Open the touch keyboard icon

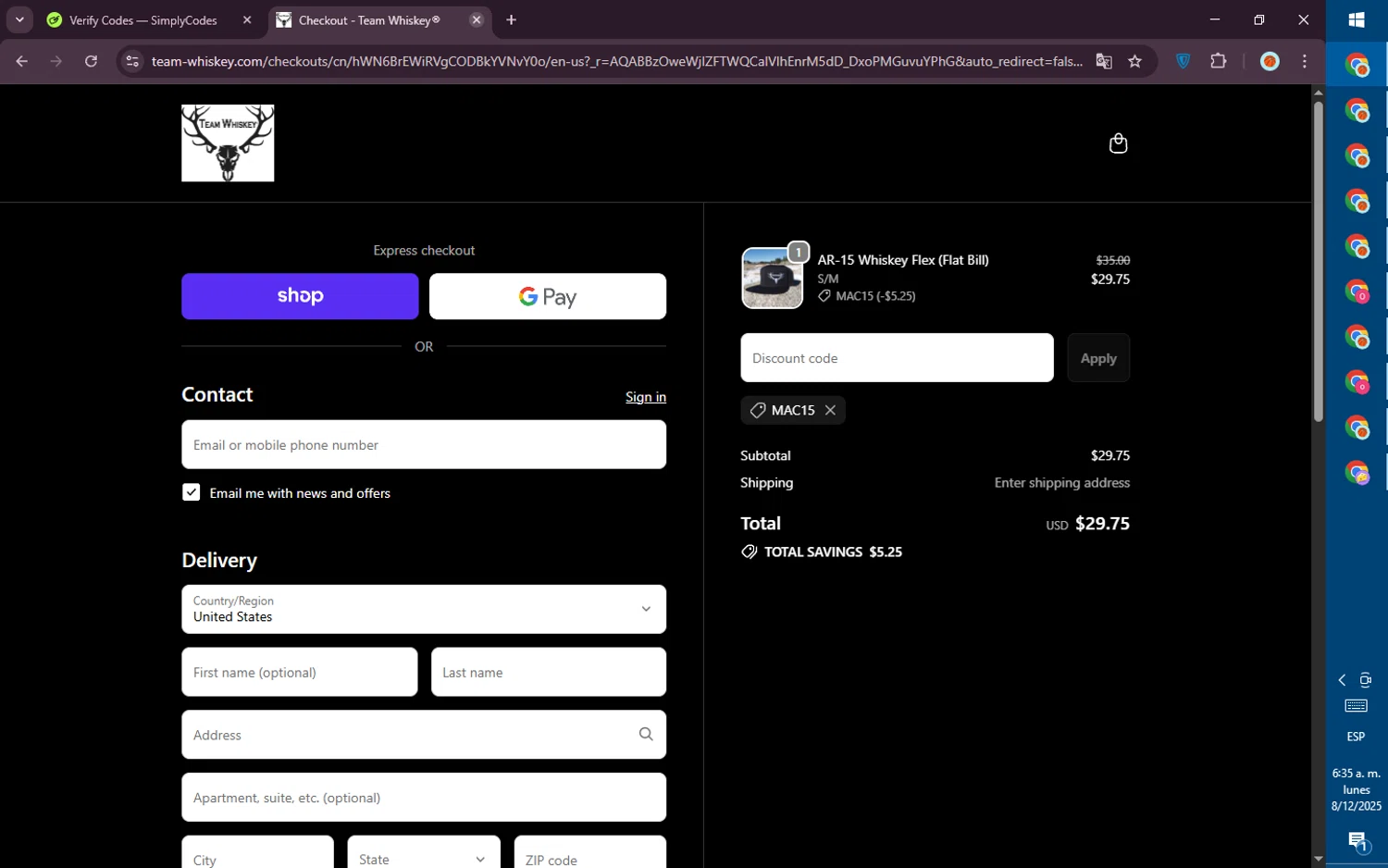coord(1357,706)
